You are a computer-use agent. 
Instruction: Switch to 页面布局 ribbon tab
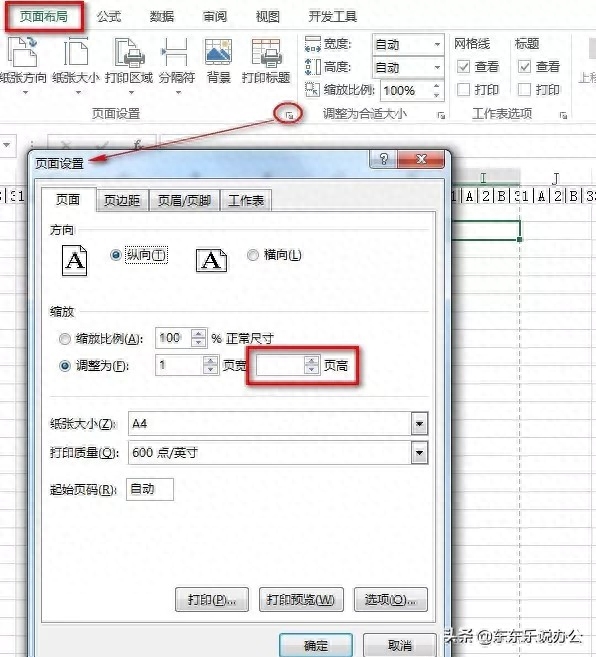coord(44,16)
